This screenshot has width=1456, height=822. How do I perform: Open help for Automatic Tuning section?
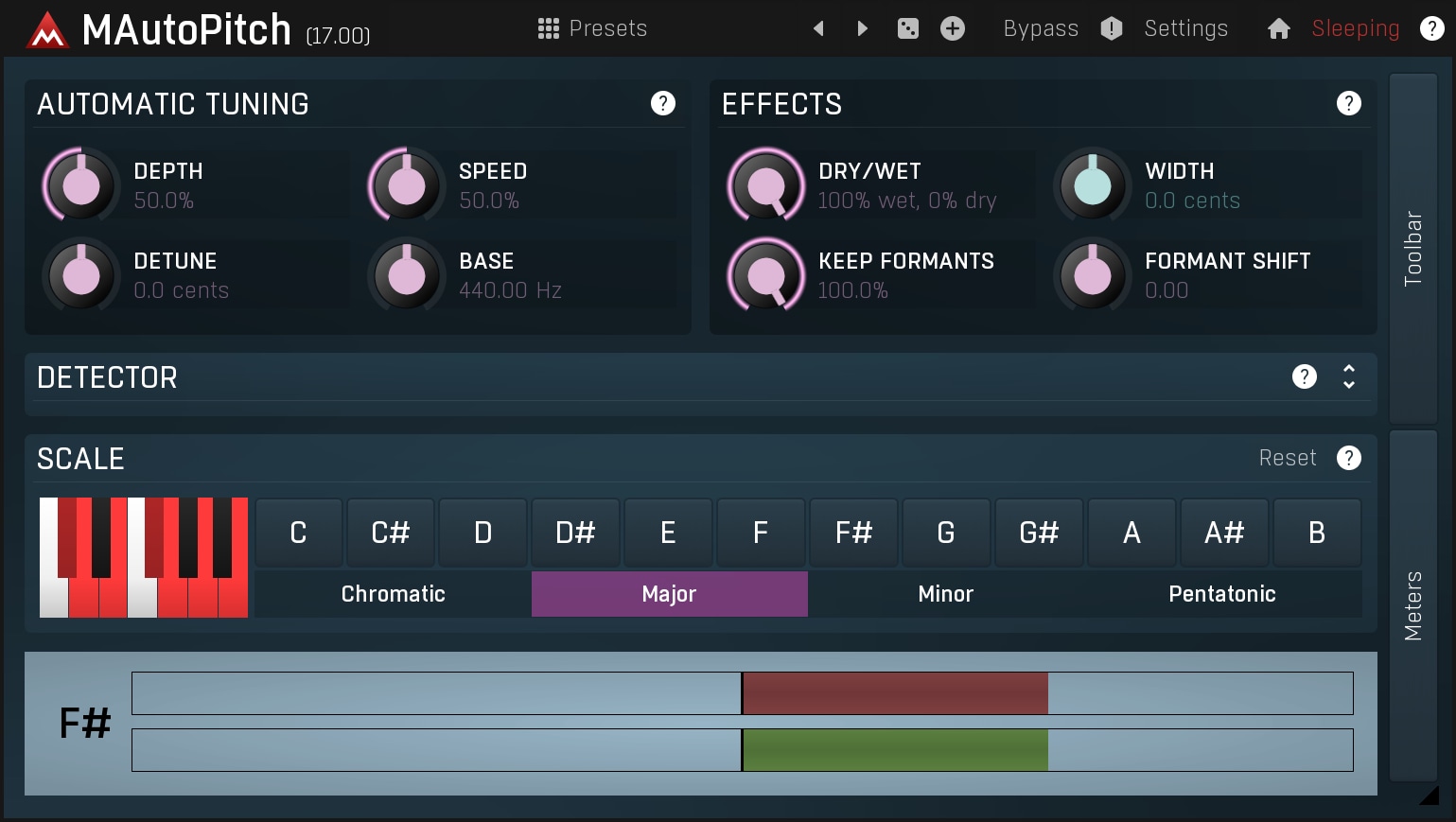[x=662, y=103]
